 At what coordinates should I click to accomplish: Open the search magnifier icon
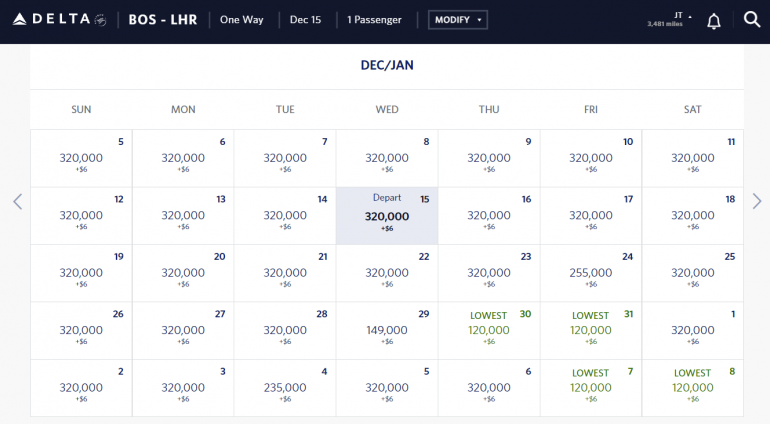(752, 20)
